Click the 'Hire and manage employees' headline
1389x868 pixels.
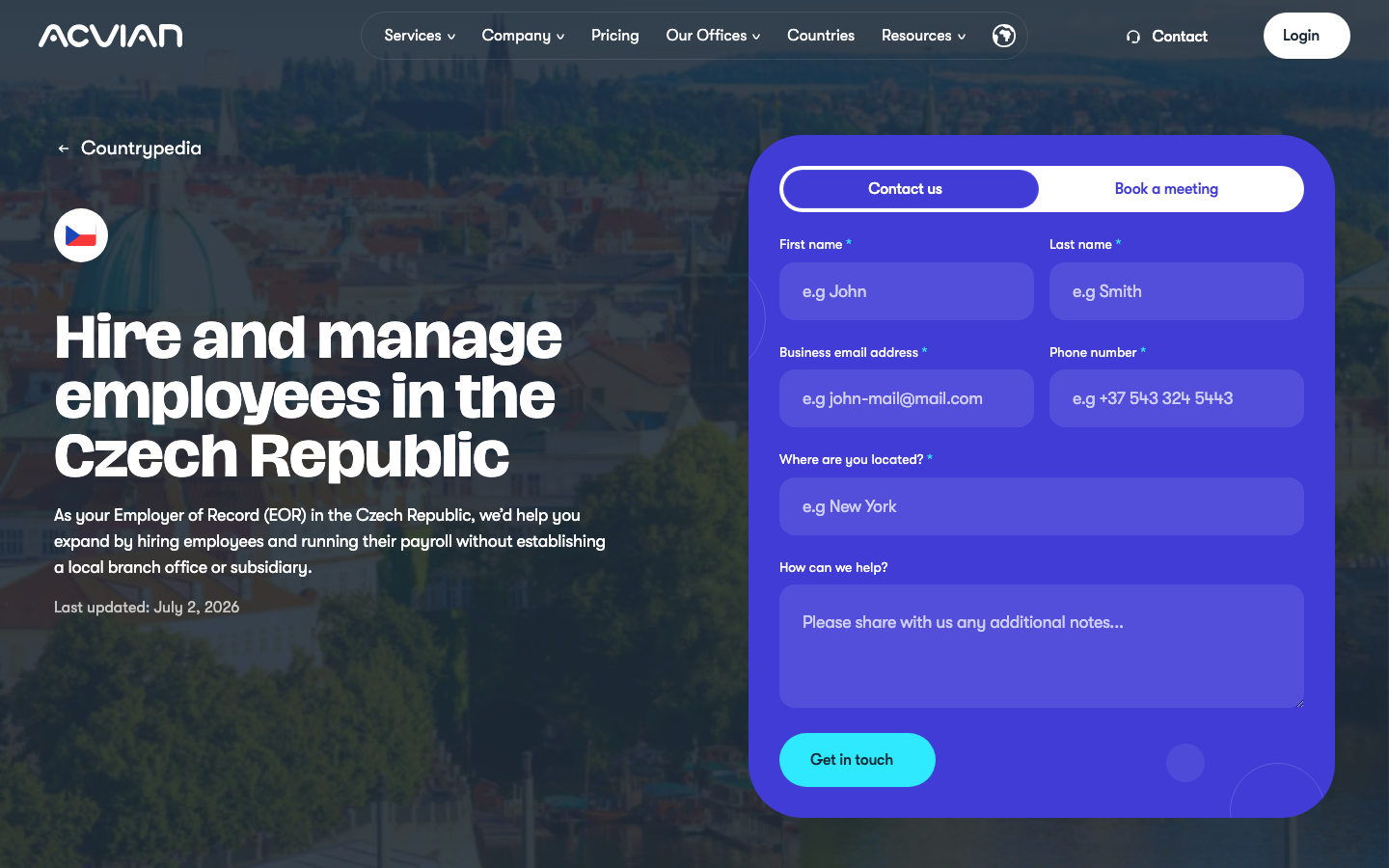309,396
